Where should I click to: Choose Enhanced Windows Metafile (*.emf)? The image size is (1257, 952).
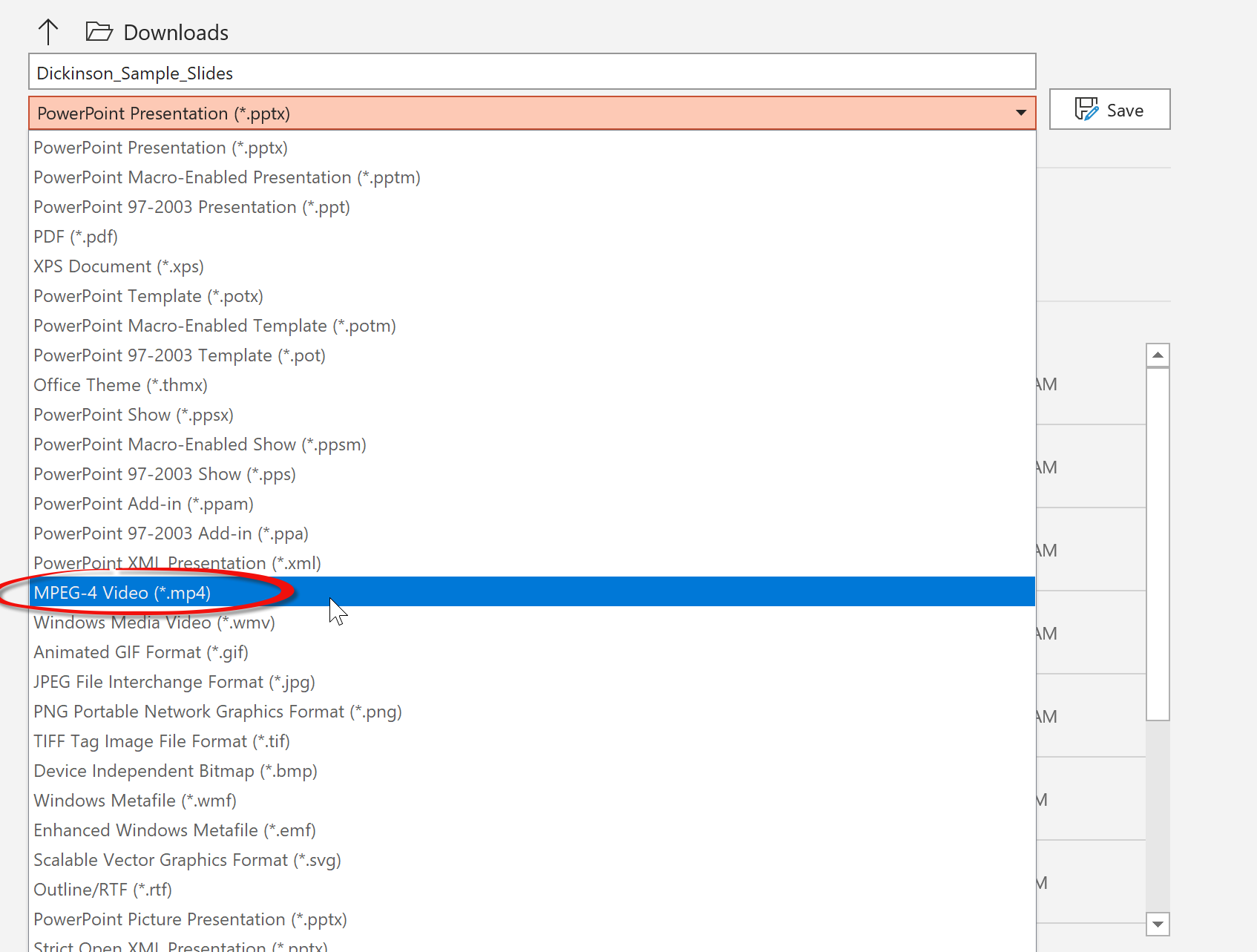532,830
